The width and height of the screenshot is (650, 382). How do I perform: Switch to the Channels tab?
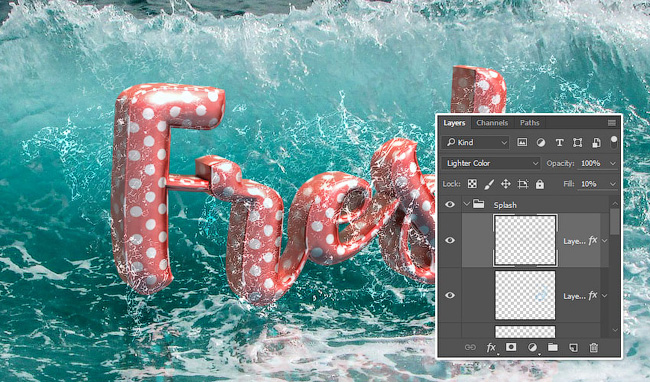492,123
